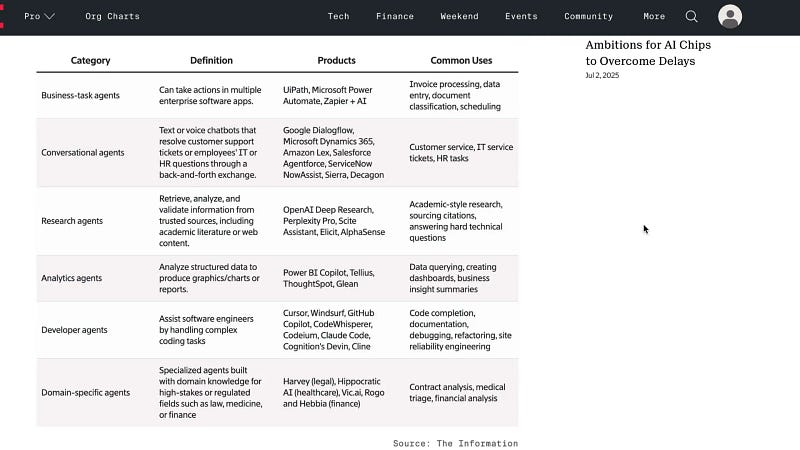
Task: Open the More menu
Action: [x=654, y=16]
